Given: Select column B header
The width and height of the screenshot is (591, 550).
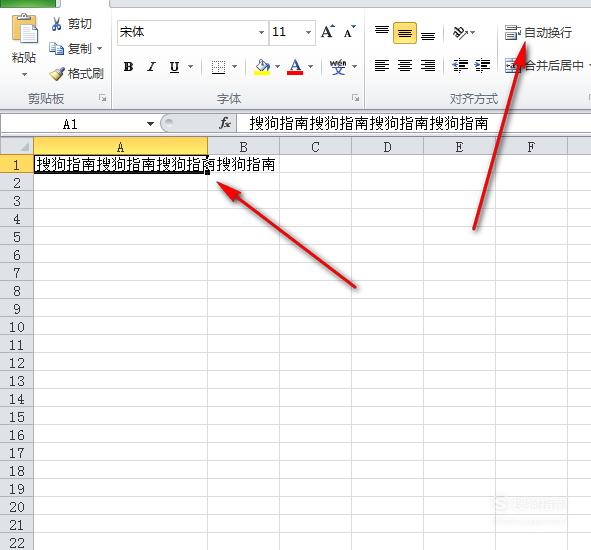Looking at the screenshot, I should coord(243,146).
